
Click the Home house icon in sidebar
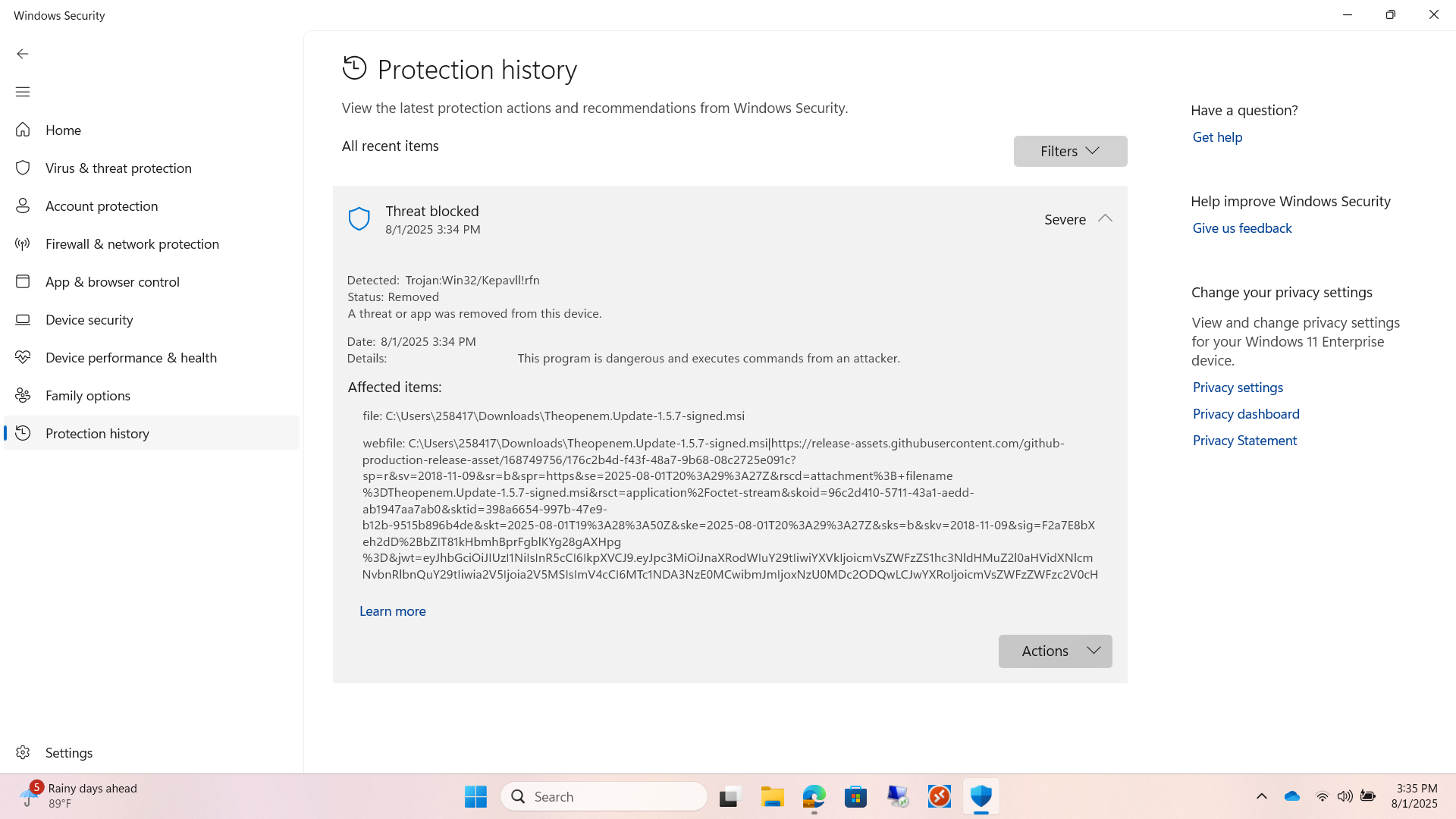(23, 130)
